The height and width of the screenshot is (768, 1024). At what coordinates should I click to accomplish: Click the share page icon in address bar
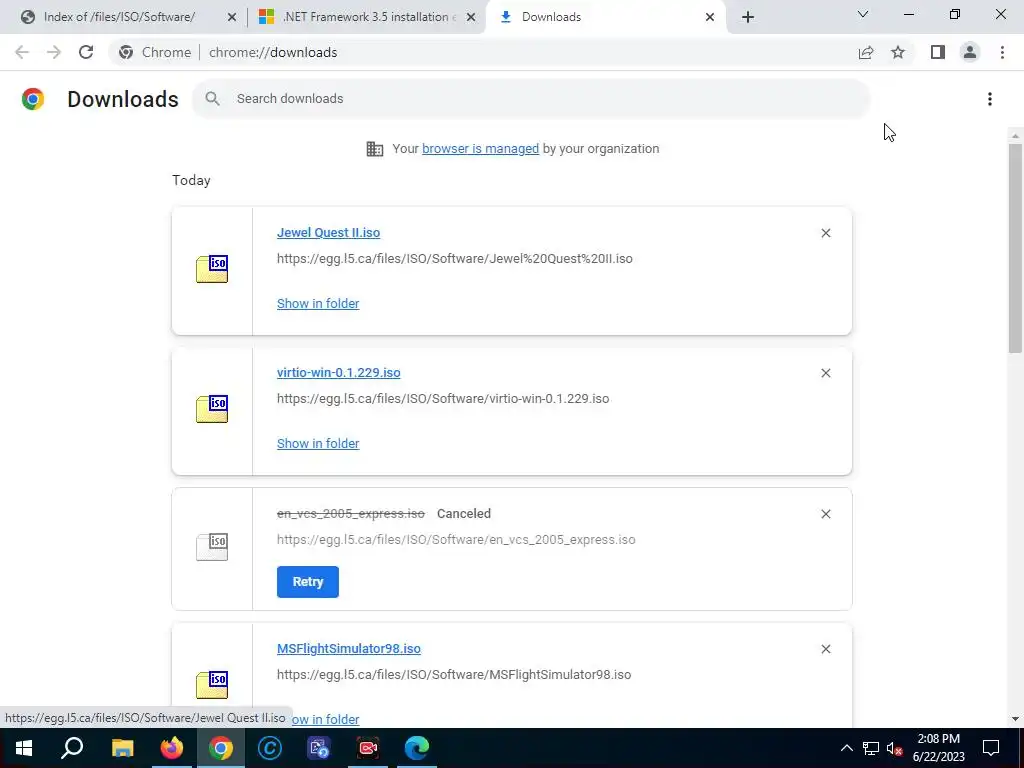point(866,52)
